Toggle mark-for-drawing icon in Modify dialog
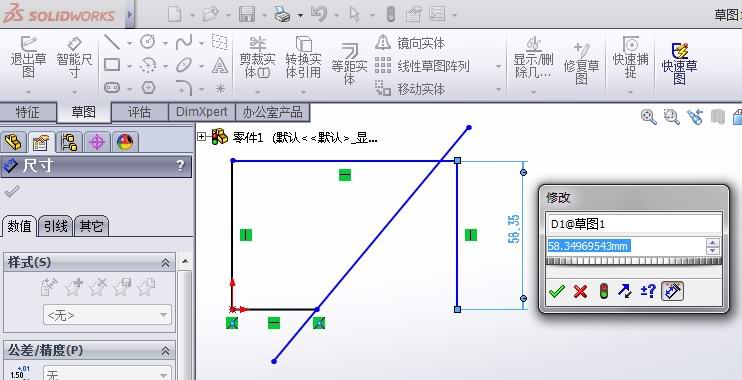The height and width of the screenshot is (380, 742). point(672,292)
